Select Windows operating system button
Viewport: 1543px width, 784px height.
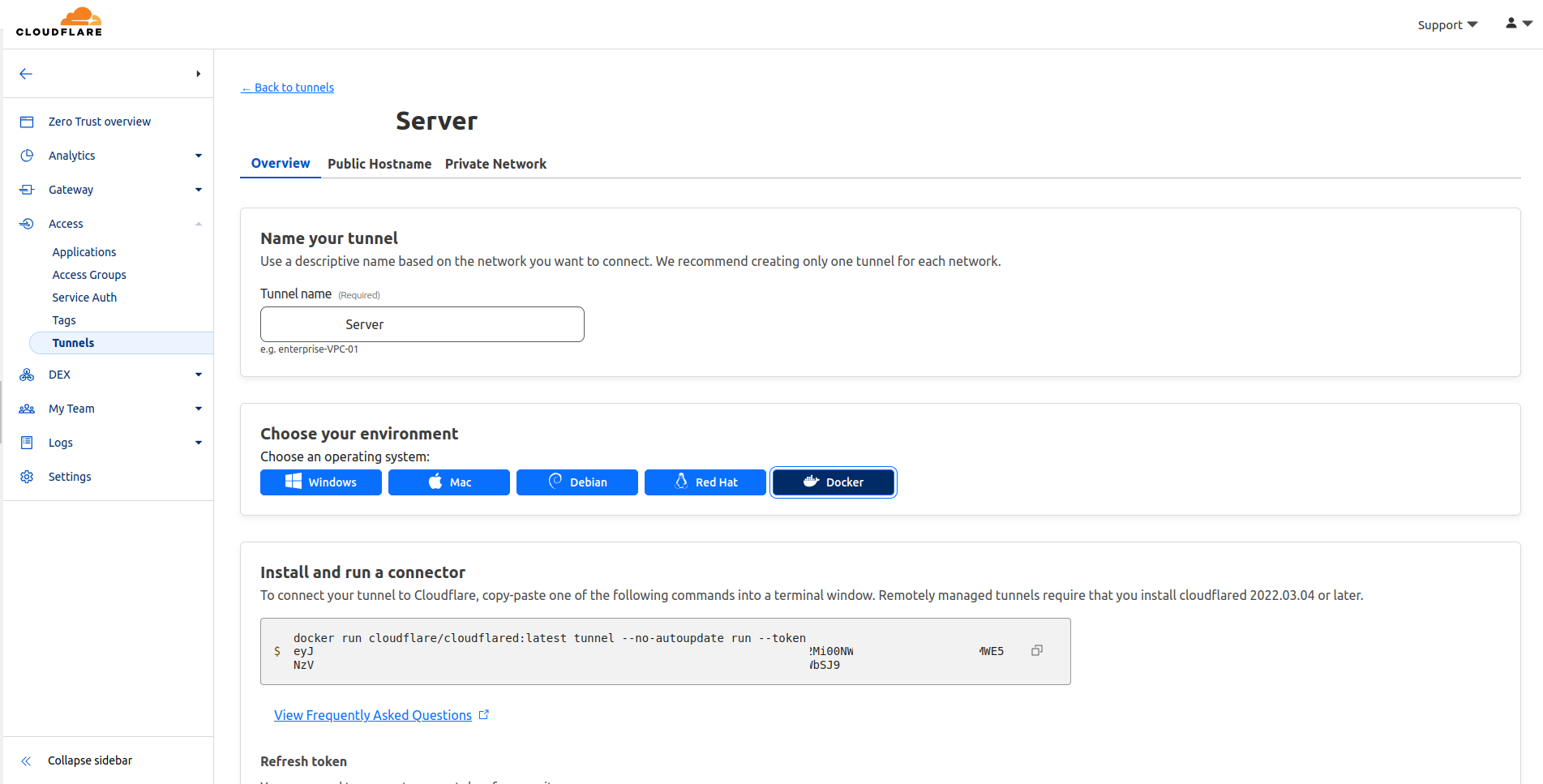[321, 482]
